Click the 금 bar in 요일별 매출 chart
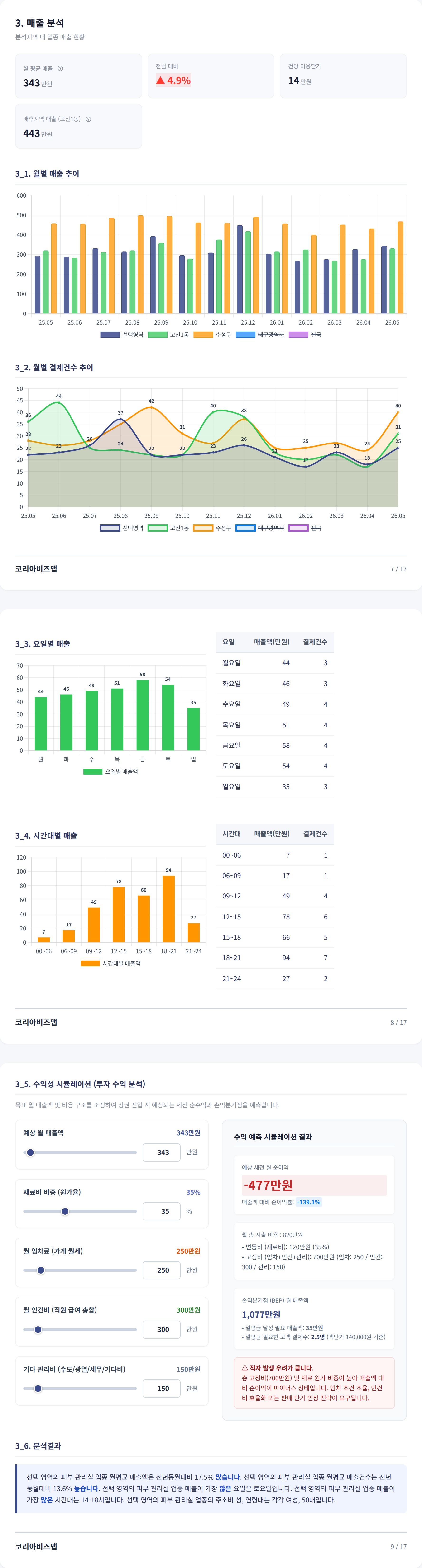Image resolution: width=422 pixels, height=1568 pixels. pyautogui.click(x=143, y=715)
